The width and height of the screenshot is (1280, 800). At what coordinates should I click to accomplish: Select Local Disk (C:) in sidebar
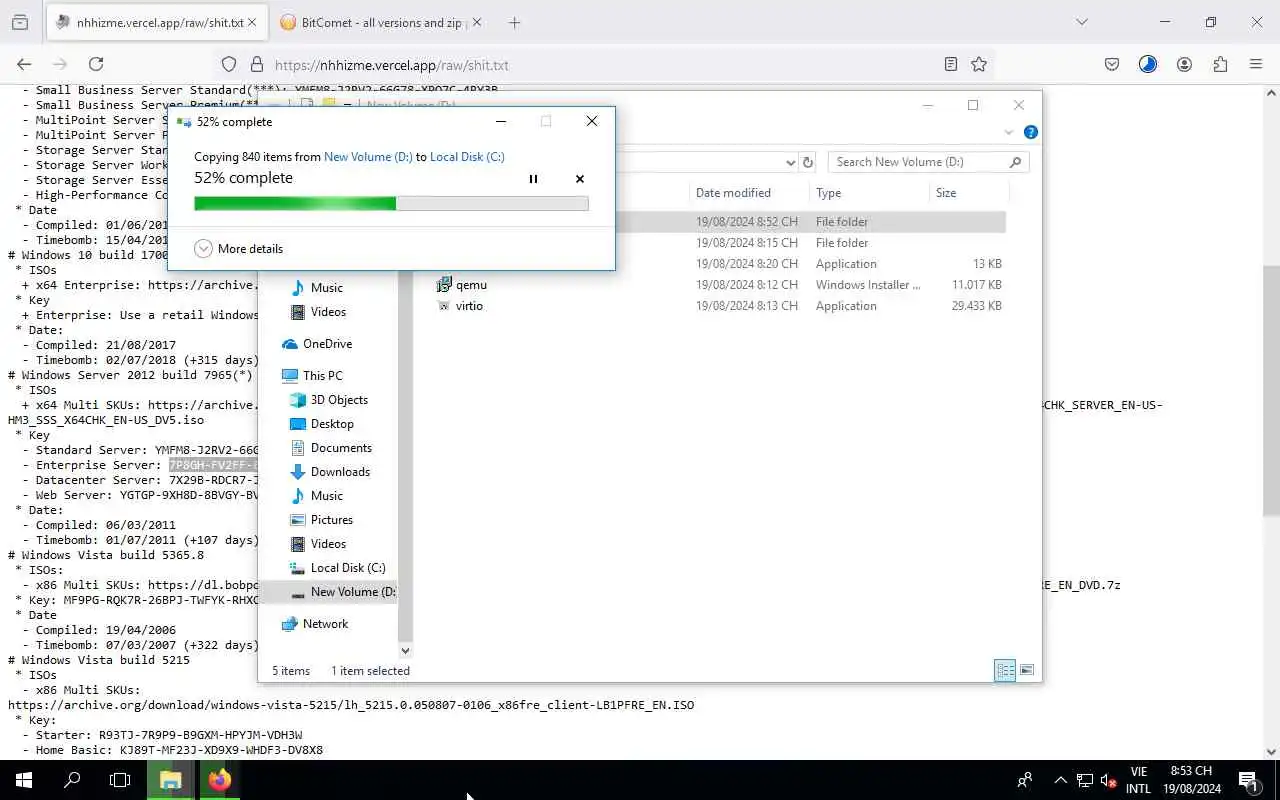click(x=347, y=568)
